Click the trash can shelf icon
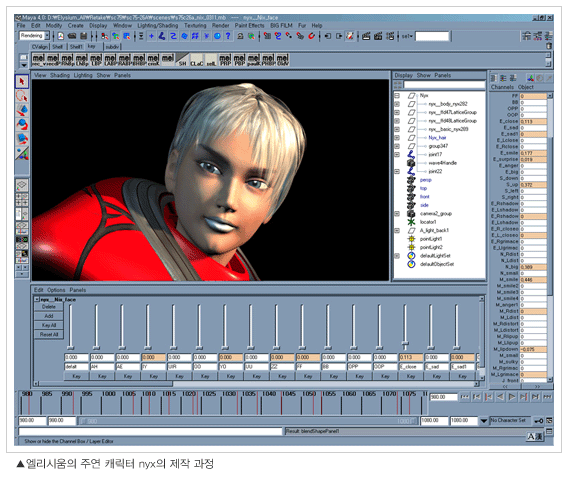This screenshot has width=568, height=478. pos(549,46)
